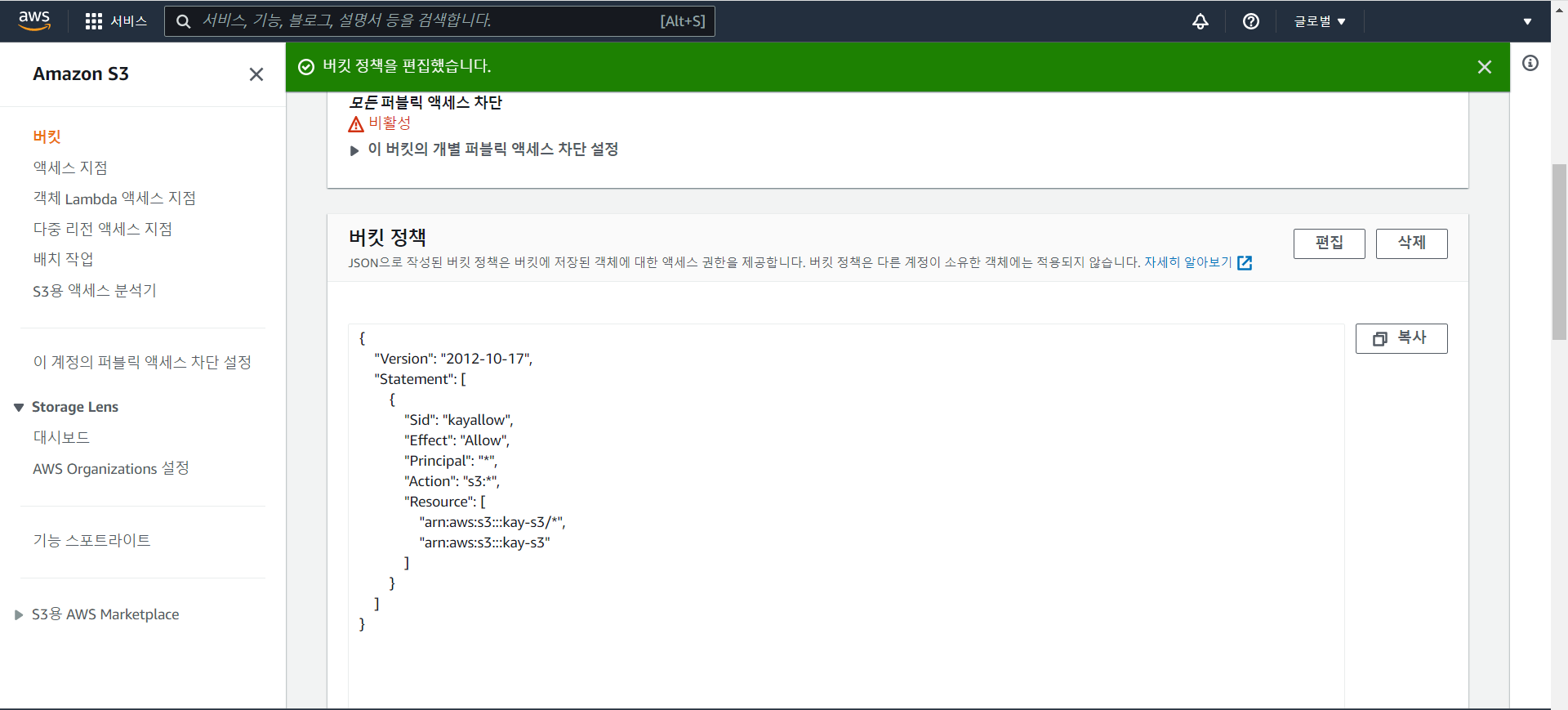
Task: Open the 자세히 알아보기 link
Action: [1187, 262]
